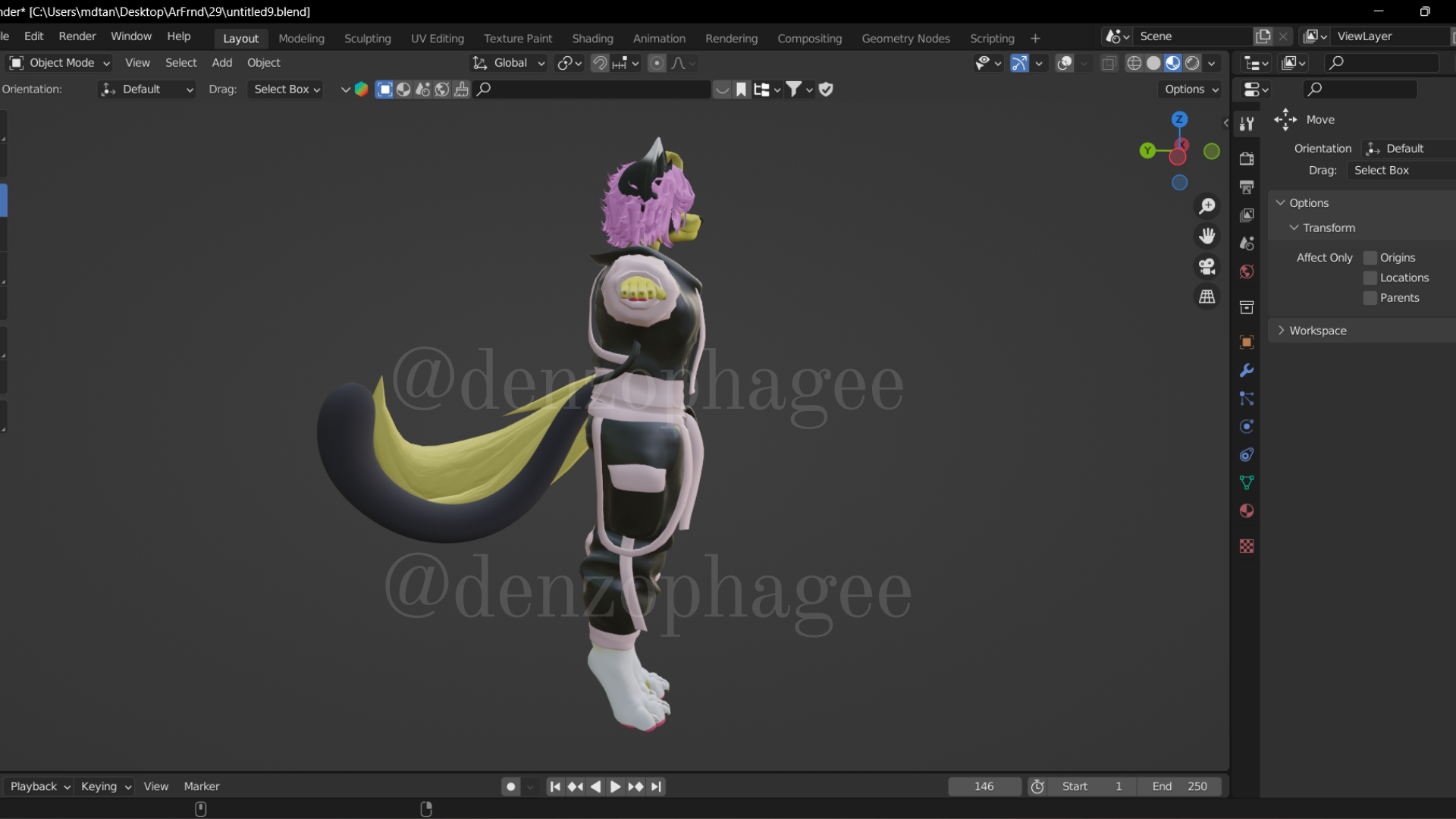Open the Render properties camera tab
Viewport: 1456px width, 819px height.
click(1246, 158)
